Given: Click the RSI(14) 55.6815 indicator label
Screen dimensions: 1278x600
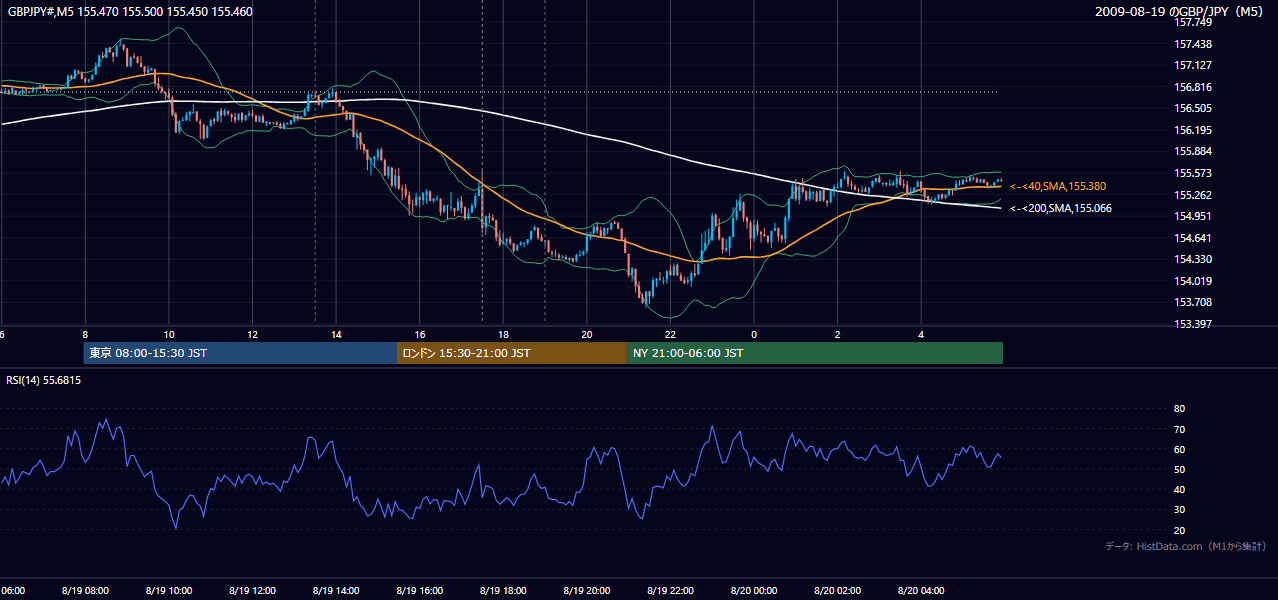Looking at the screenshot, I should pos(44,380).
